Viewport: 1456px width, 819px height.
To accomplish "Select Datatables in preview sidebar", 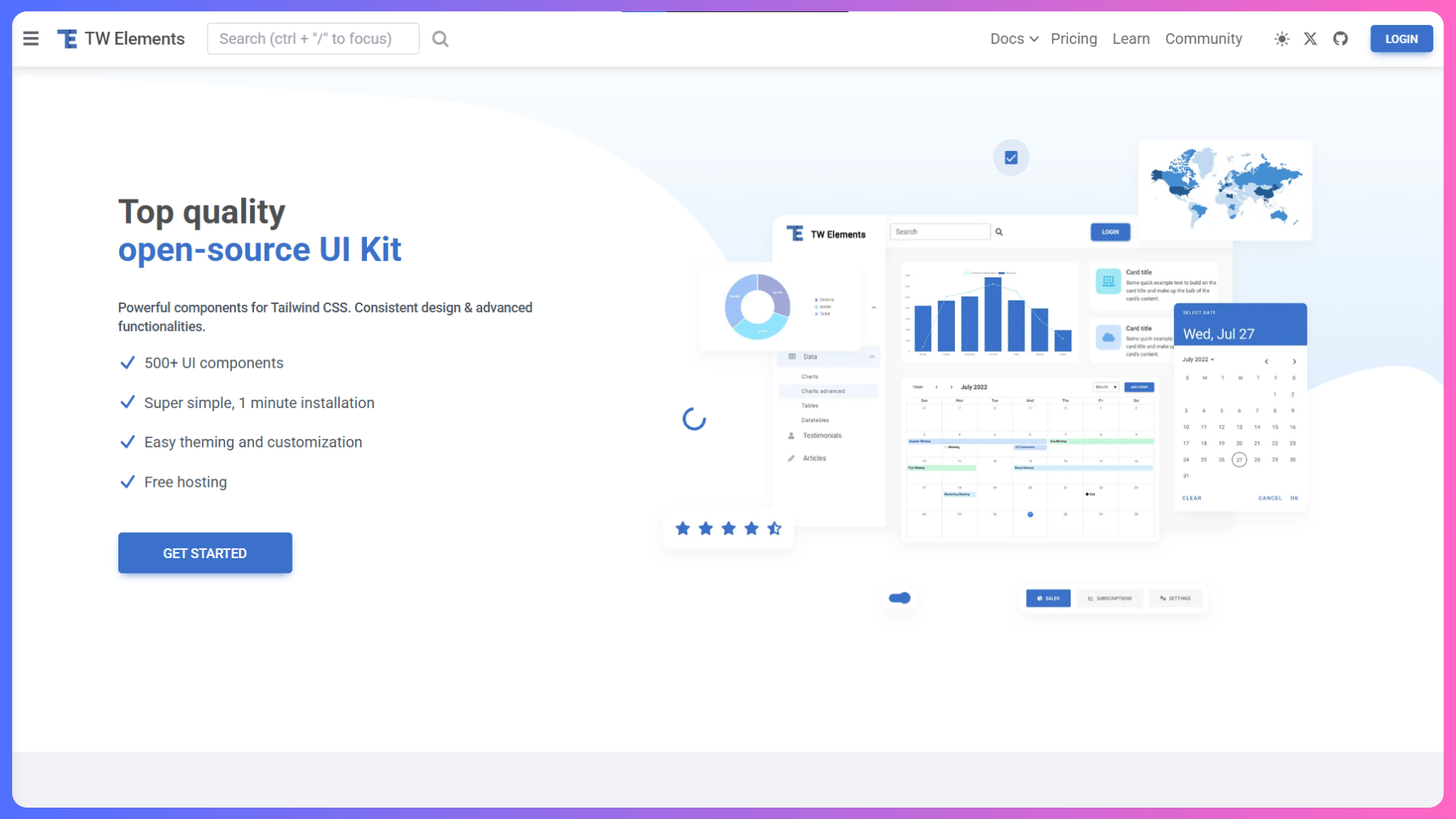I will 815,420.
